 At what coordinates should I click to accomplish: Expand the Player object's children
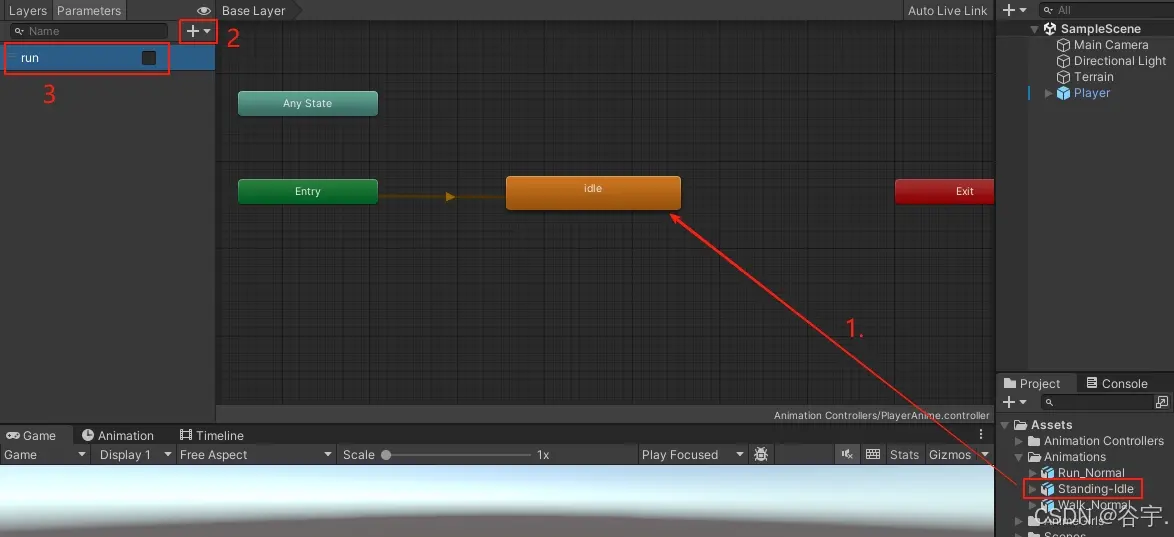(1049, 93)
